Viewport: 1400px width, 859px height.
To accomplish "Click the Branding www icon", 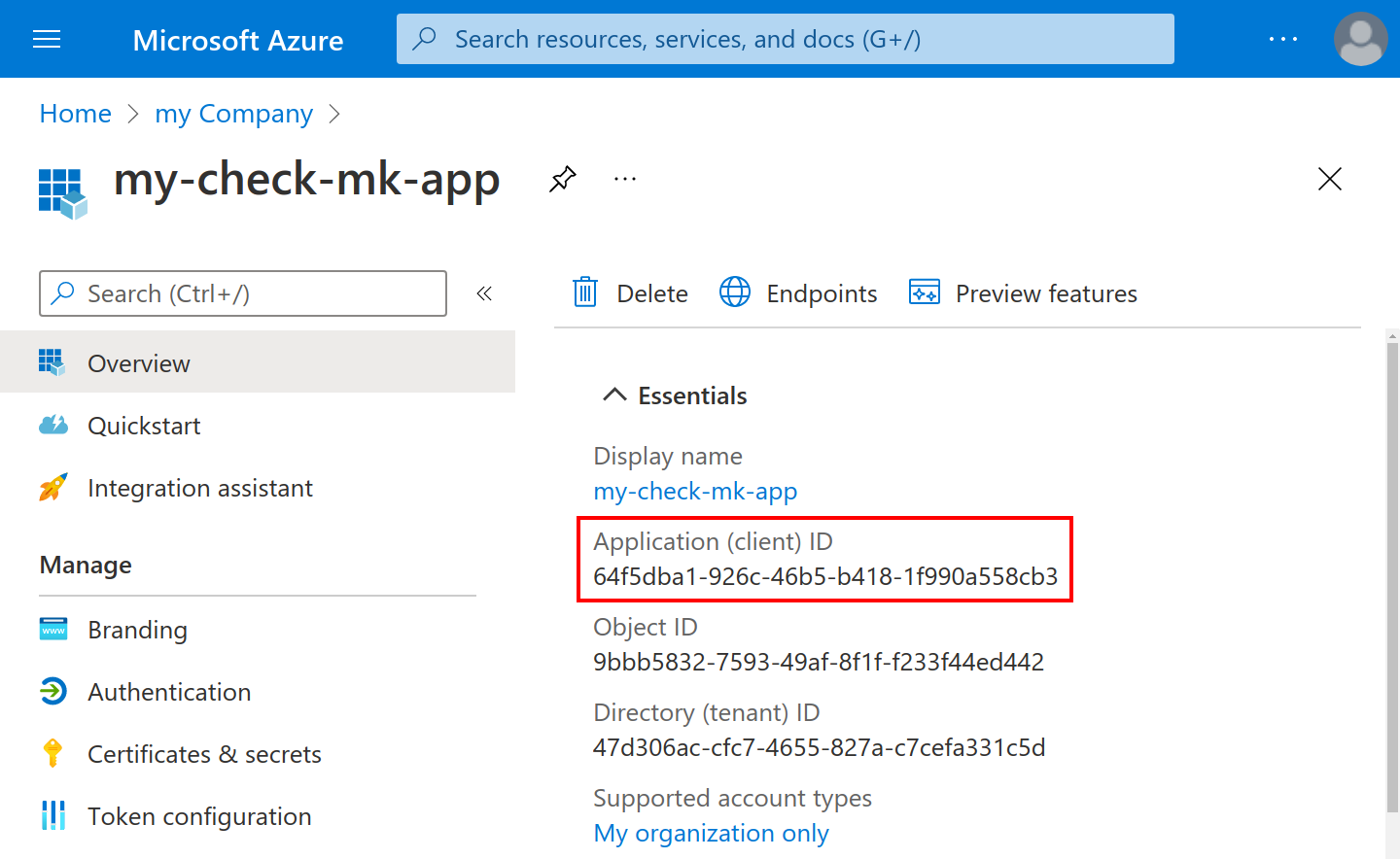I will (x=53, y=629).
